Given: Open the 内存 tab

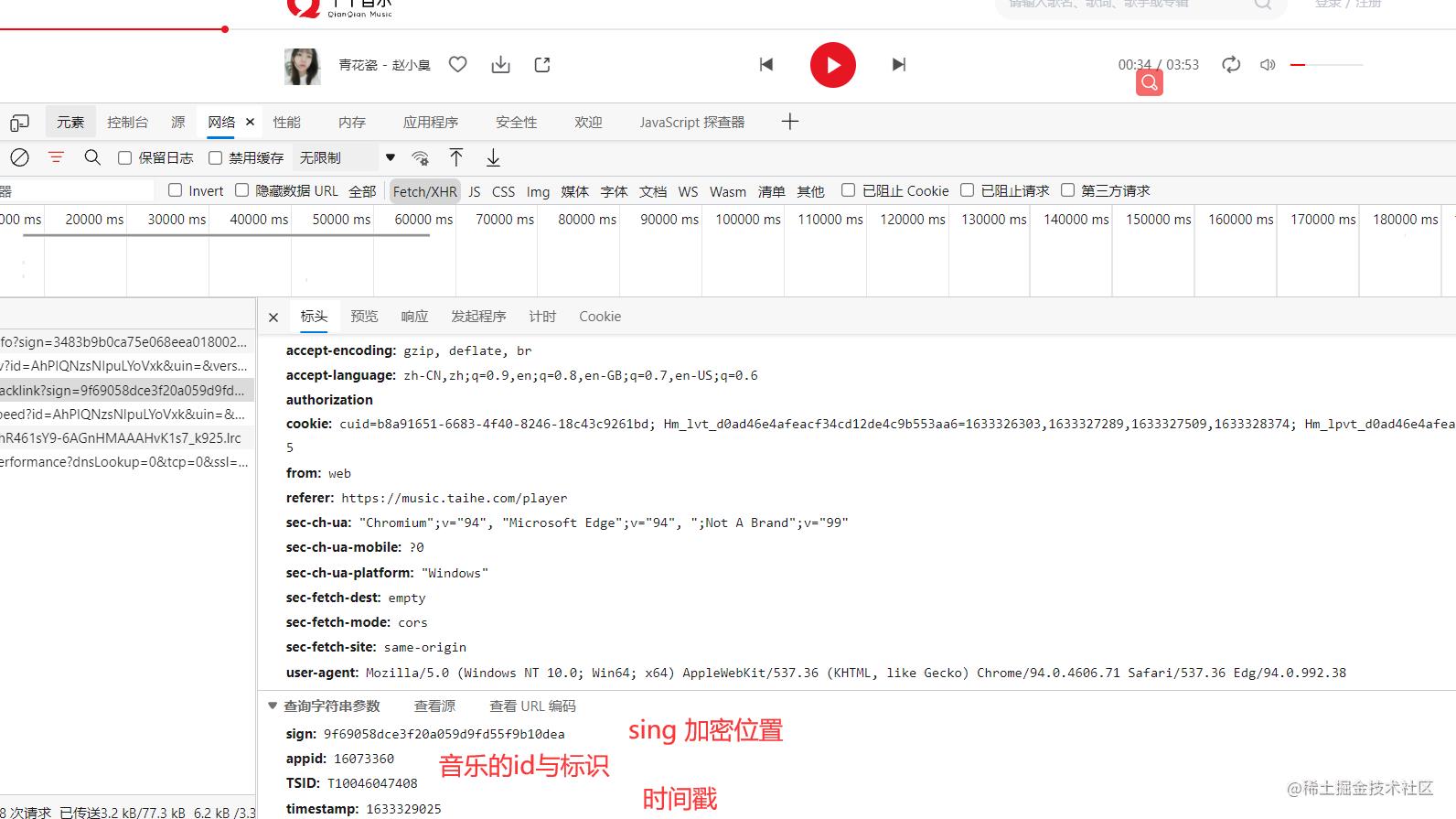Looking at the screenshot, I should point(352,122).
